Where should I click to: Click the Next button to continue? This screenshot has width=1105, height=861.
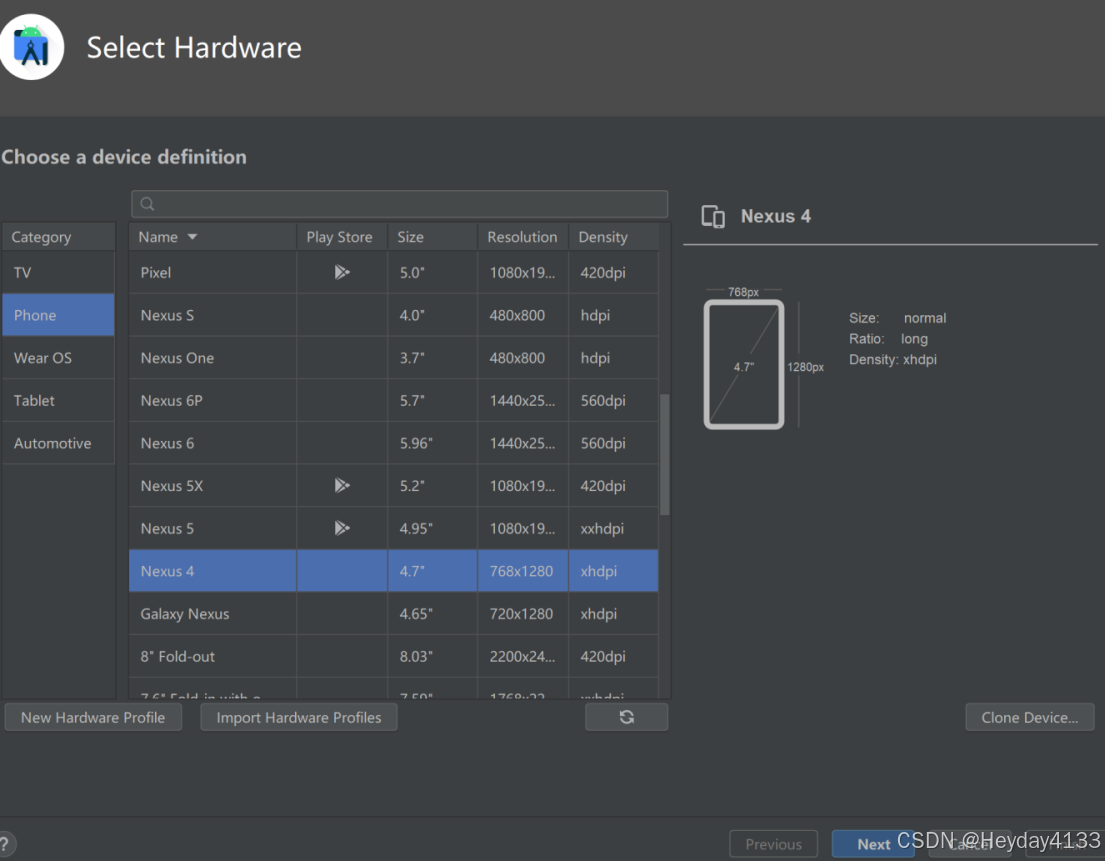tap(871, 843)
